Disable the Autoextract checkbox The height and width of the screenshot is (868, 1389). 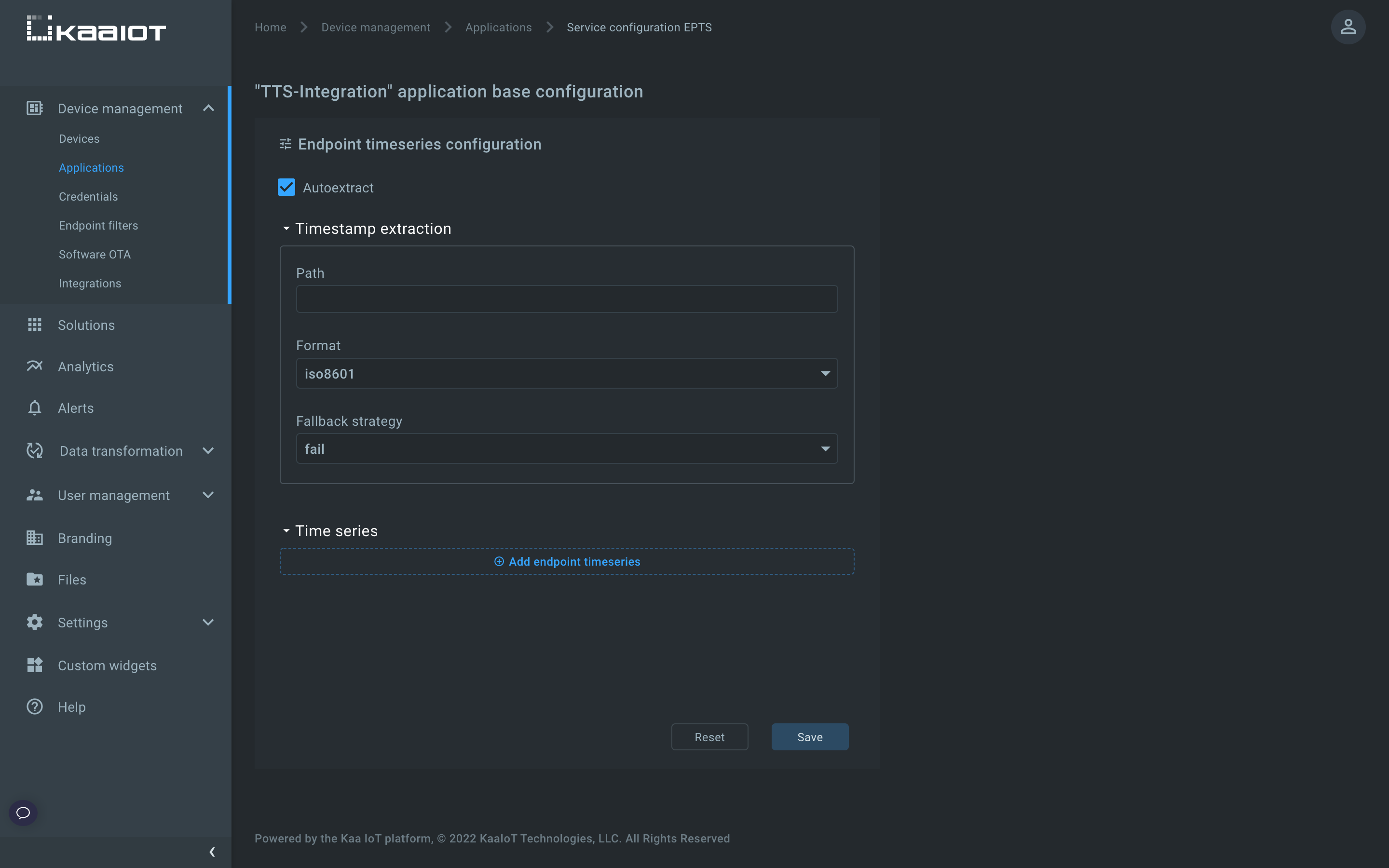click(286, 187)
